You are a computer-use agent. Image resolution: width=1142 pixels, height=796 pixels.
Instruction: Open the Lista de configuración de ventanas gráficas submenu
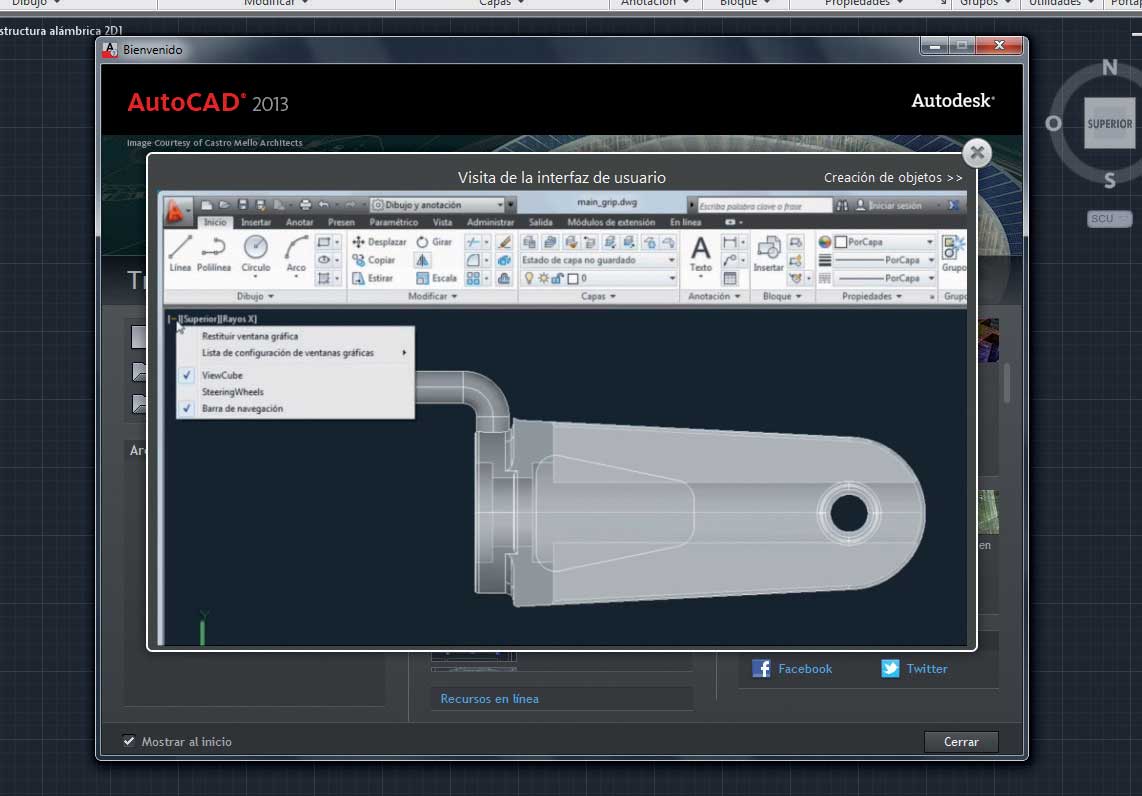[295, 352]
